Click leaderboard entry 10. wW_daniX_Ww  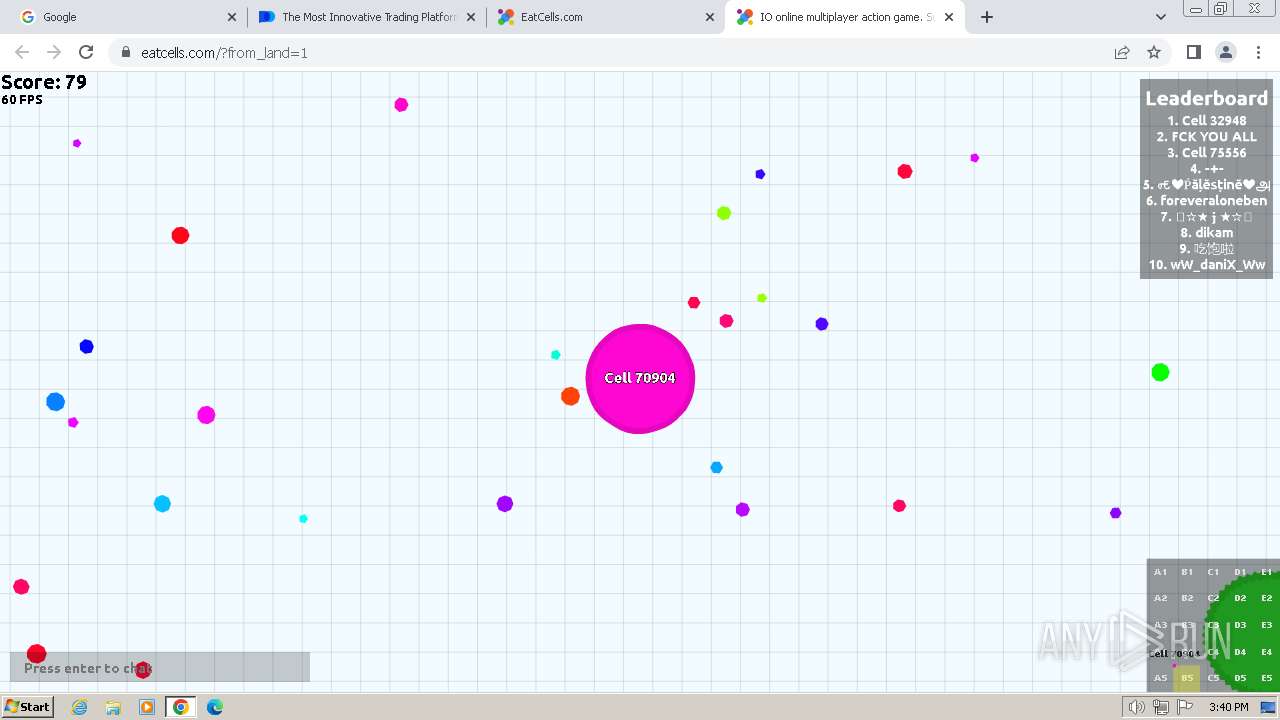[x=1206, y=265]
